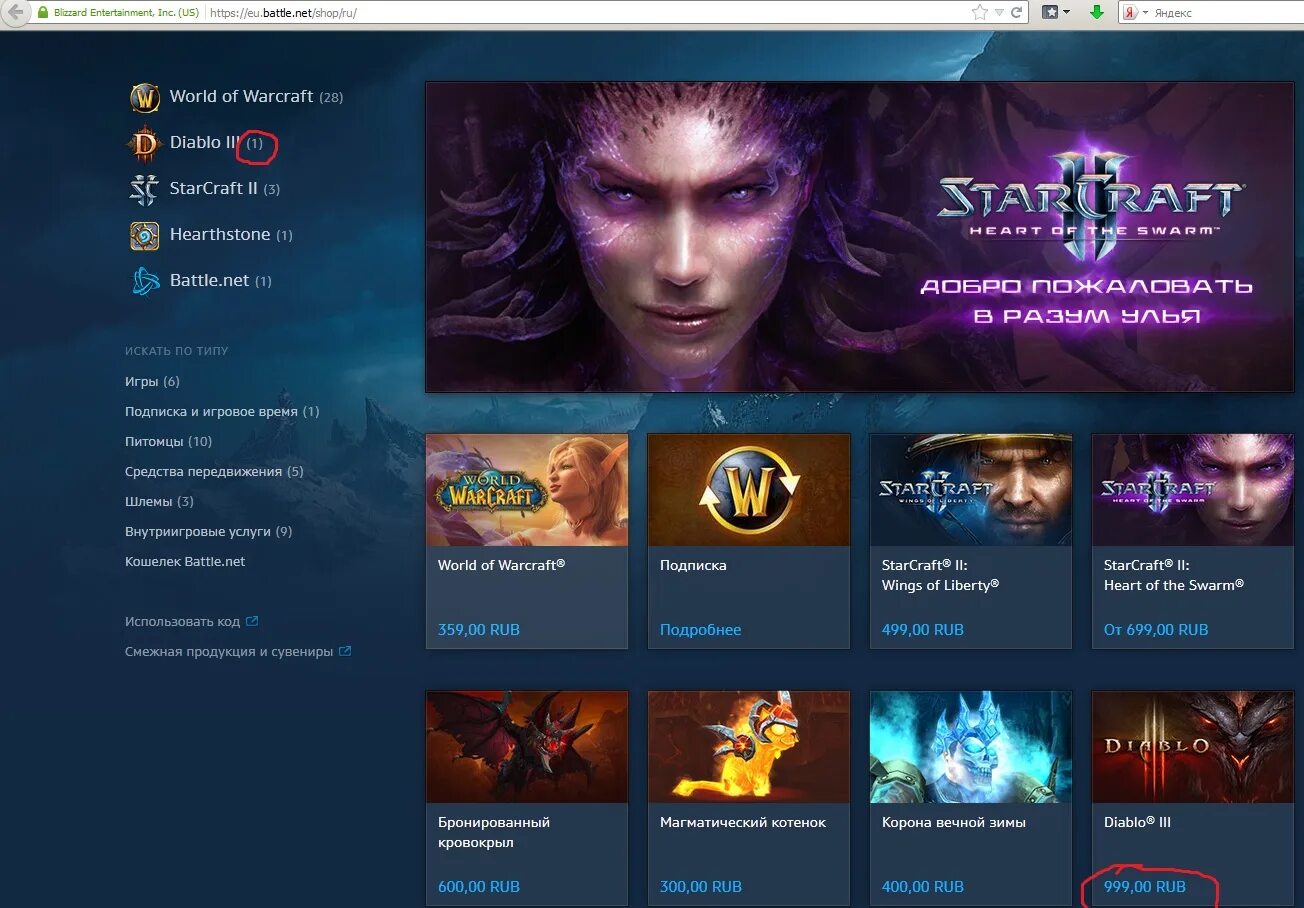Click Подробнее on subscription card
Image resolution: width=1304 pixels, height=908 pixels.
(x=701, y=630)
